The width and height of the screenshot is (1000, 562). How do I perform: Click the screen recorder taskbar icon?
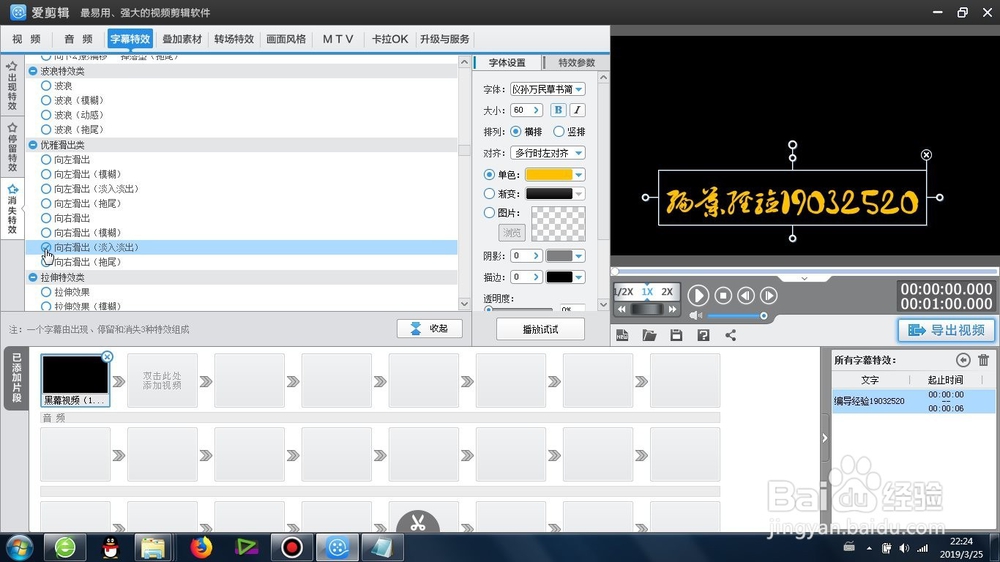tap(291, 547)
